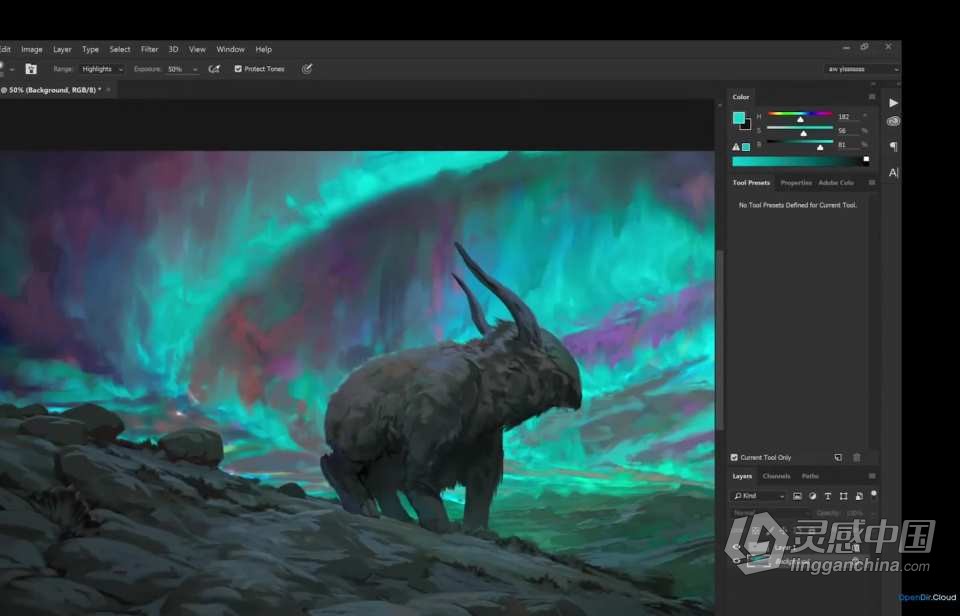This screenshot has height=616, width=960.
Task: Open the workspace switcher dropdown
Action: click(862, 69)
